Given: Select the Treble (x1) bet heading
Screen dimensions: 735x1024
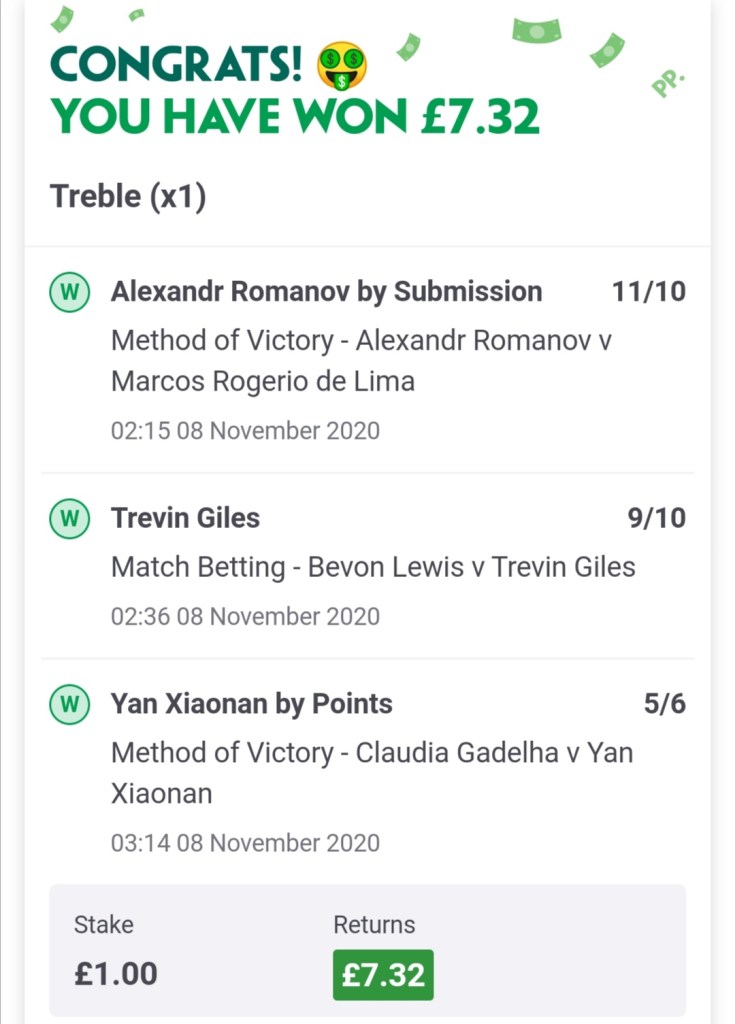Looking at the screenshot, I should click(128, 196).
